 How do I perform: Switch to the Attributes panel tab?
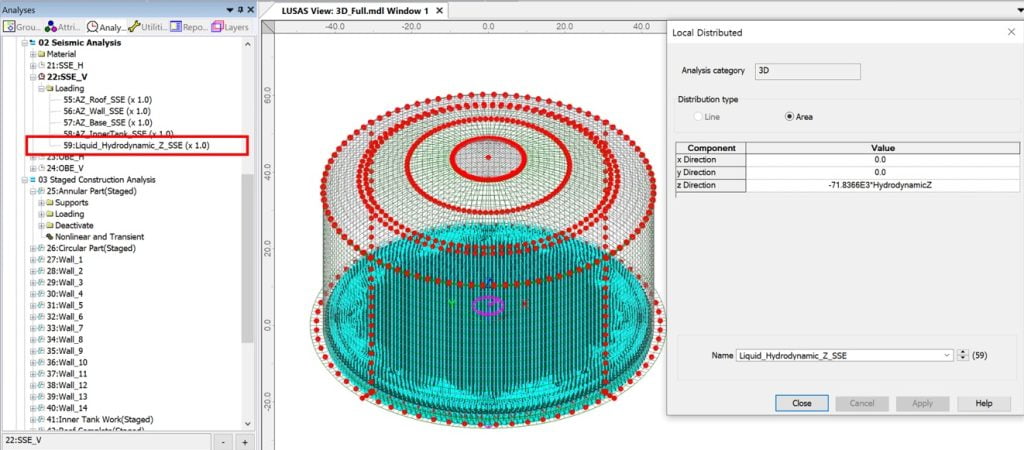(x=62, y=27)
